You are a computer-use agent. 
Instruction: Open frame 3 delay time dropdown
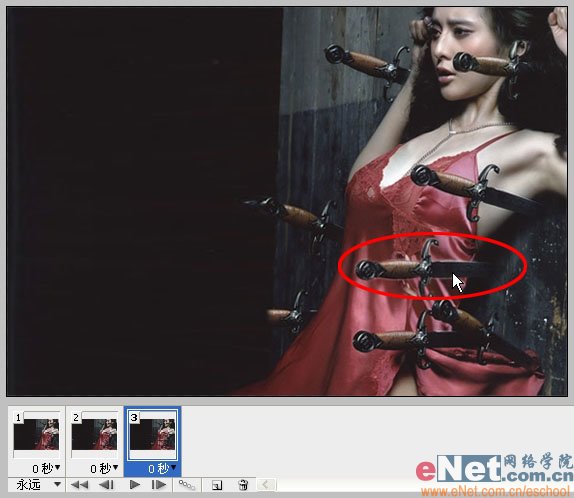pyautogui.click(x=162, y=468)
